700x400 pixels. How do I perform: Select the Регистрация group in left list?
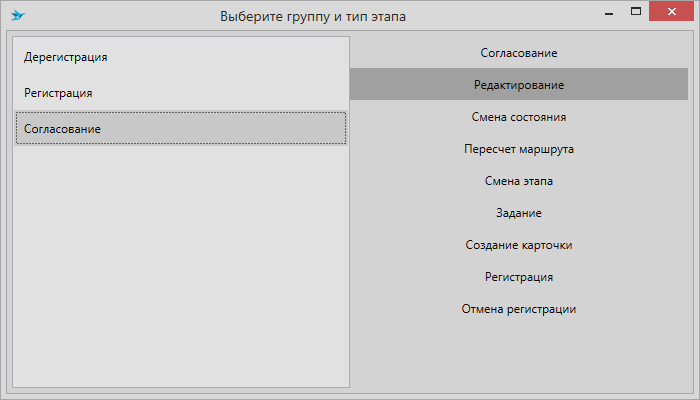tap(181, 93)
